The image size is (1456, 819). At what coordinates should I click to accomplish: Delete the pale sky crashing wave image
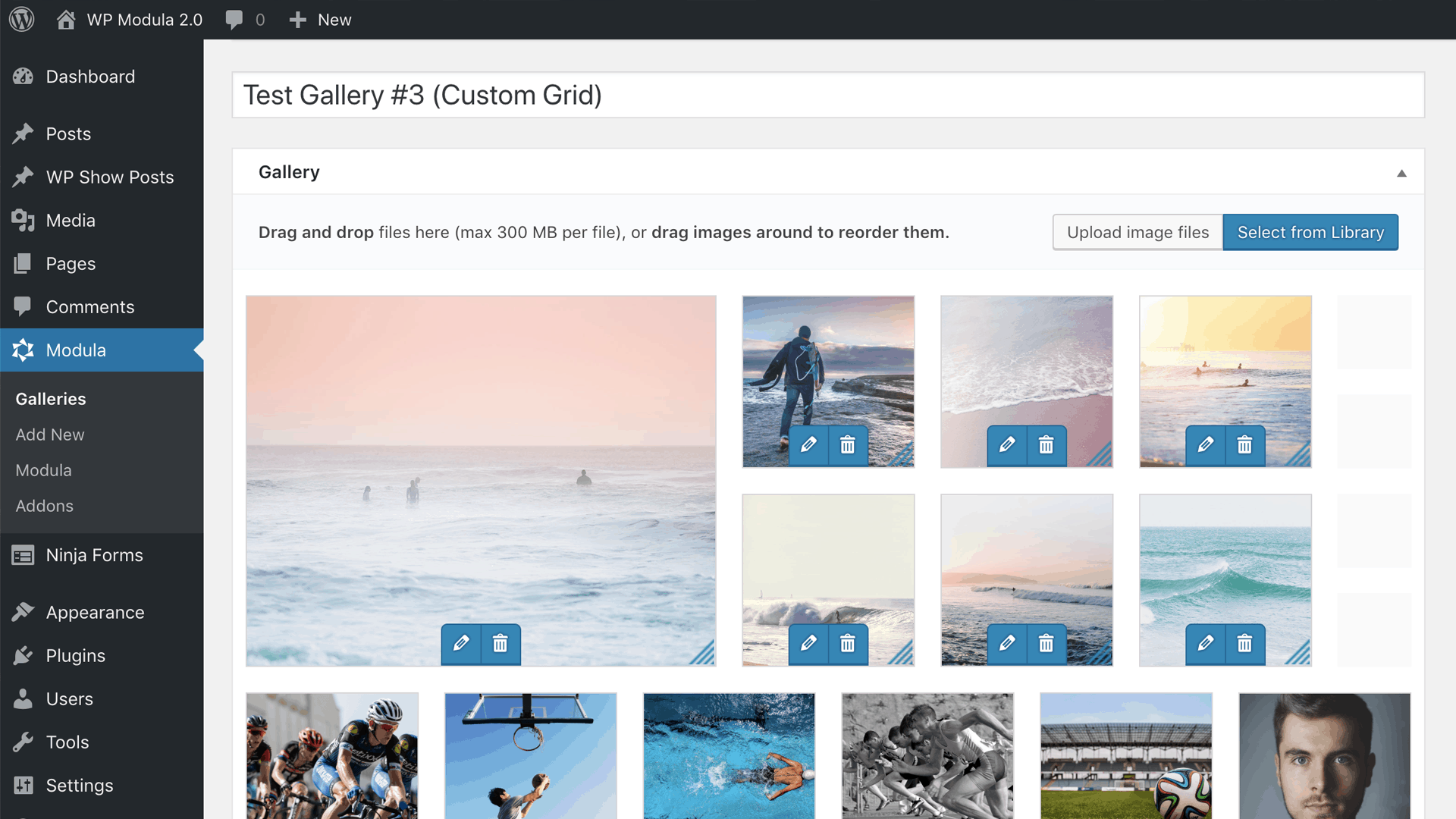pos(848,645)
